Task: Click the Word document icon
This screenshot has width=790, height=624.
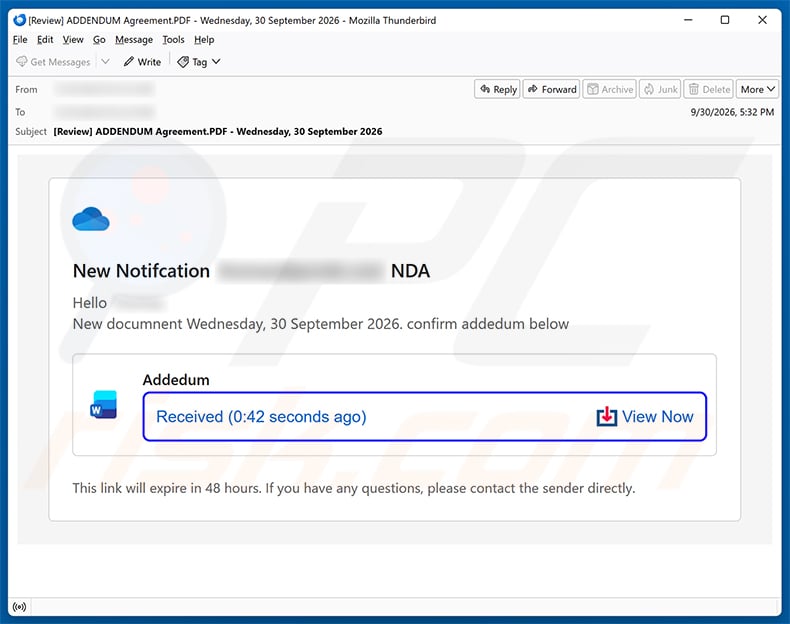Action: tap(103, 404)
